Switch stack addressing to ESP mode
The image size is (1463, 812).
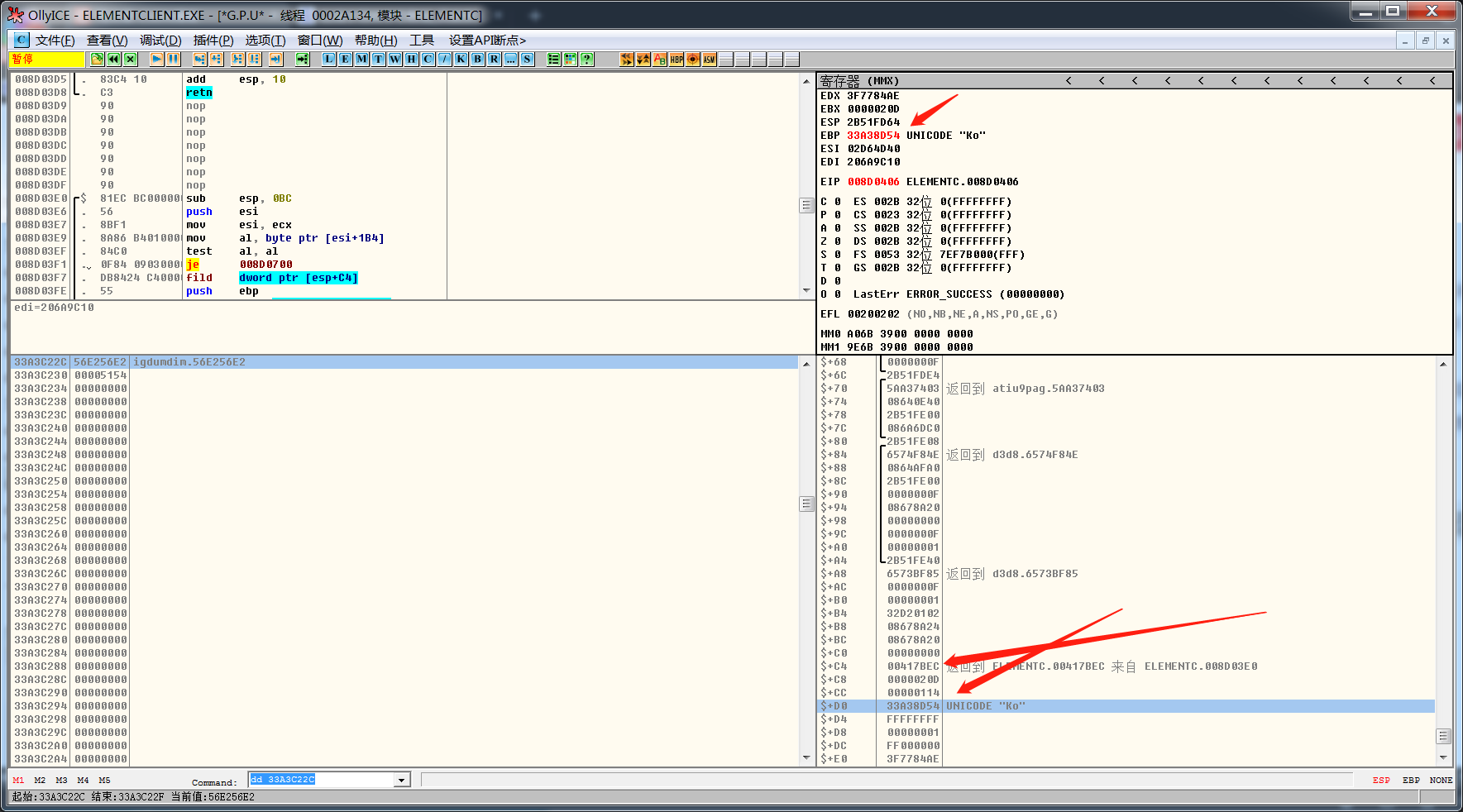pos(1381,780)
